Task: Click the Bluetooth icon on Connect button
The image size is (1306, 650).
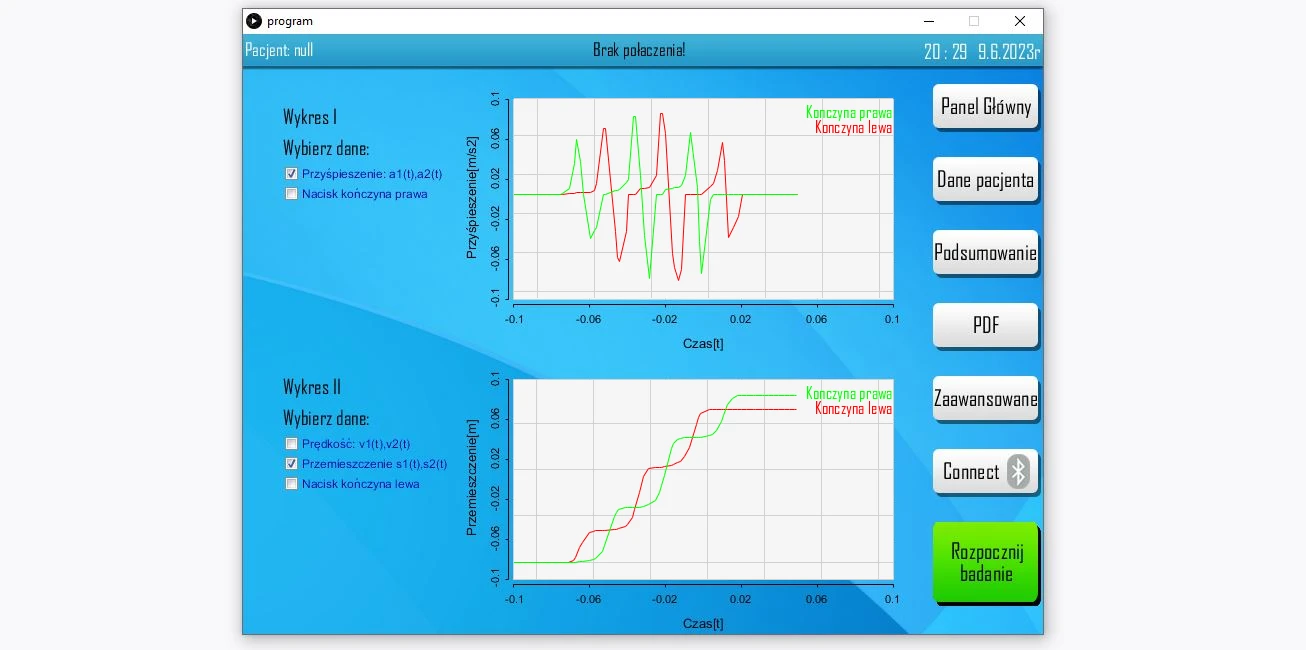Action: click(x=1017, y=472)
